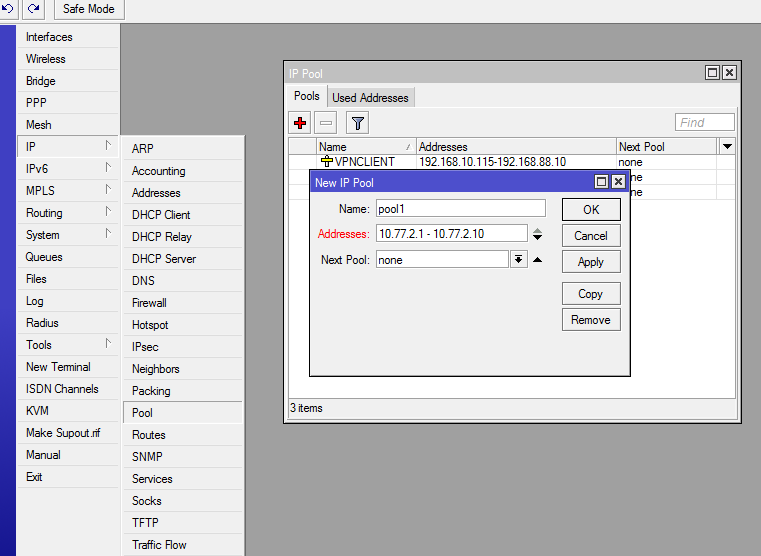Screen dimensions: 761x556
Task: Expand the Routing submenu
Action: pos(68,213)
